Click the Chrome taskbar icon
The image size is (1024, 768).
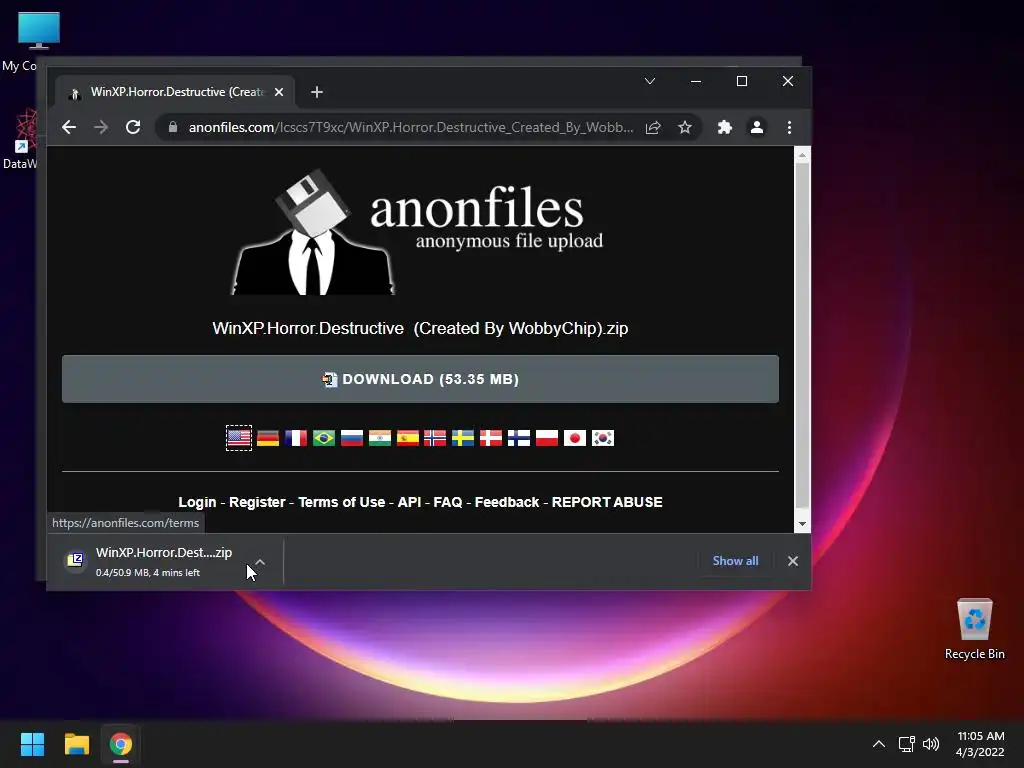121,744
